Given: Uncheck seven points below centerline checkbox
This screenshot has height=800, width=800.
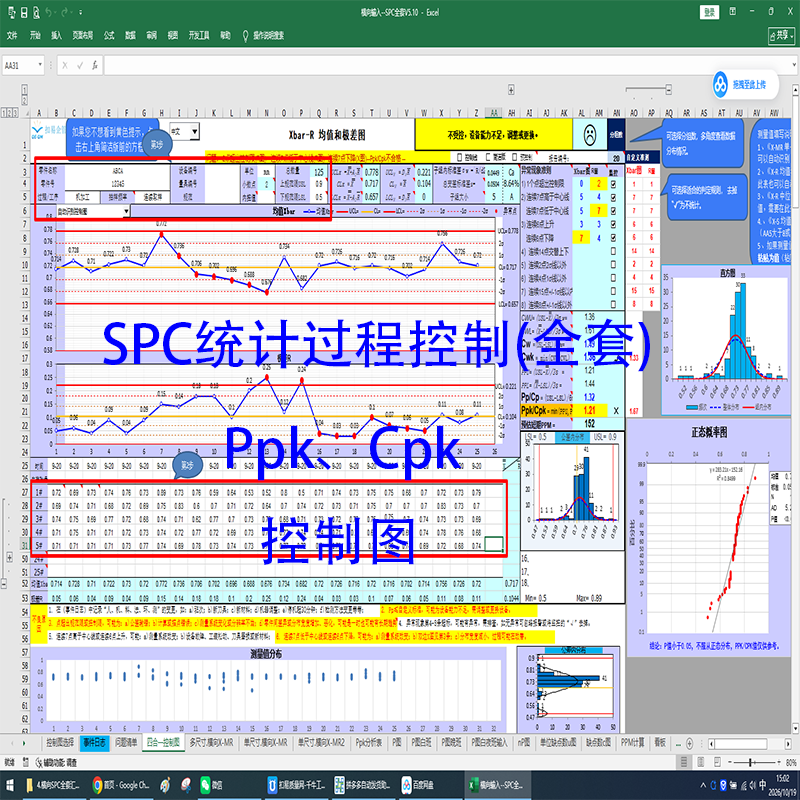Looking at the screenshot, I should [613, 211].
